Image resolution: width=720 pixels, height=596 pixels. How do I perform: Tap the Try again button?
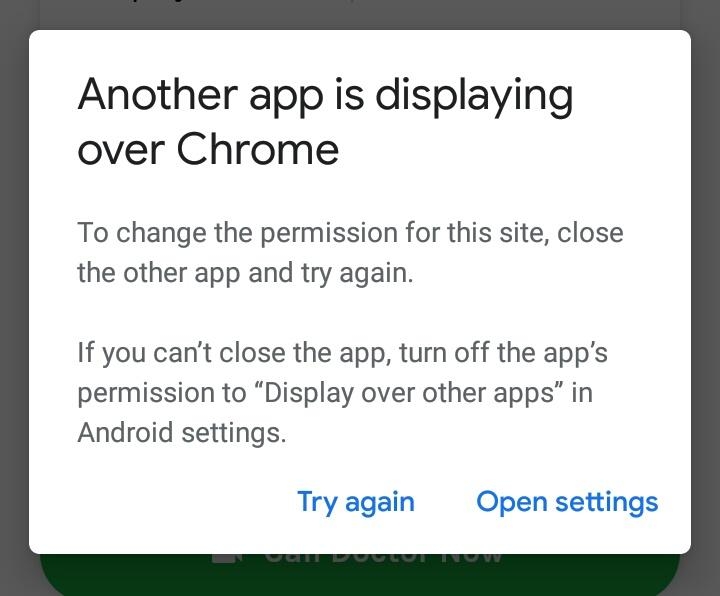[x=356, y=503]
